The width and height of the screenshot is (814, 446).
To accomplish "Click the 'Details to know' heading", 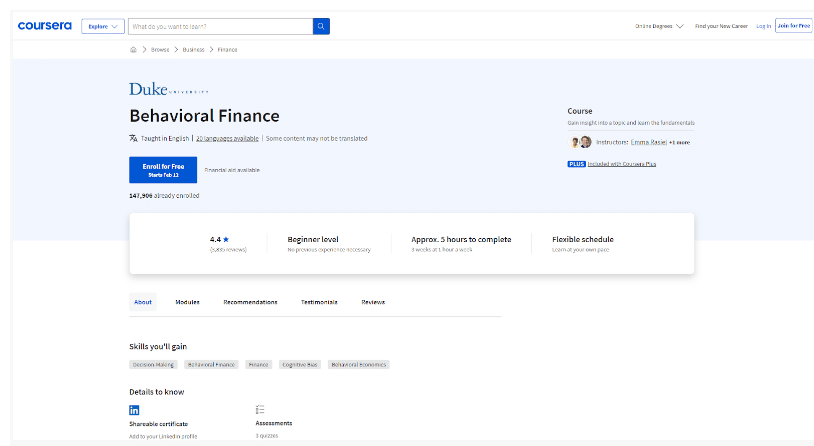I will [157, 392].
